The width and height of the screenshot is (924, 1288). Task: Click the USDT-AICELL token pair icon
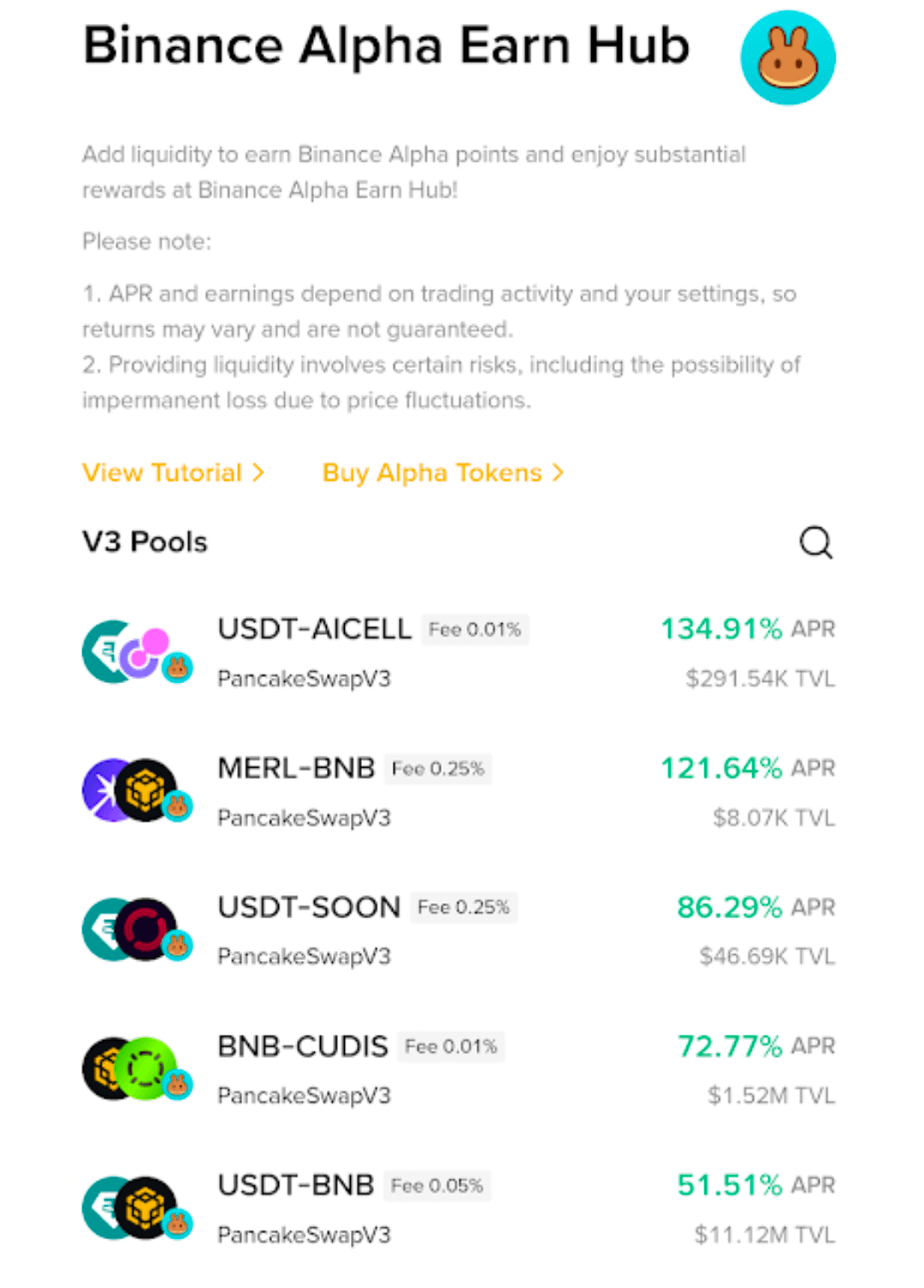tap(137, 653)
